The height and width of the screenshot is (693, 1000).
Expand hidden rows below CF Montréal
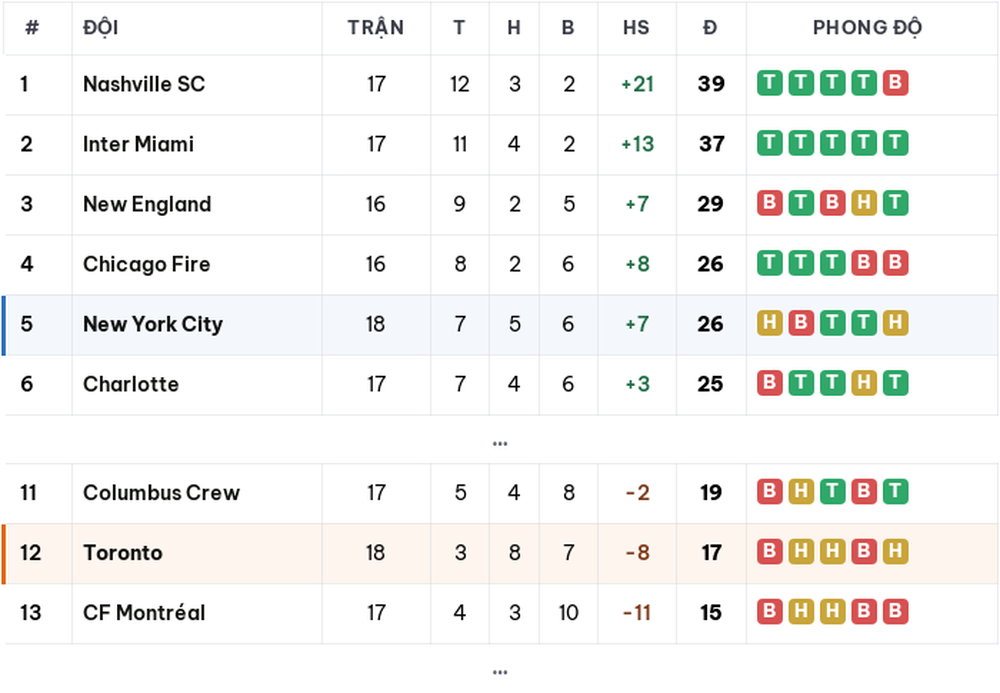pos(500,672)
